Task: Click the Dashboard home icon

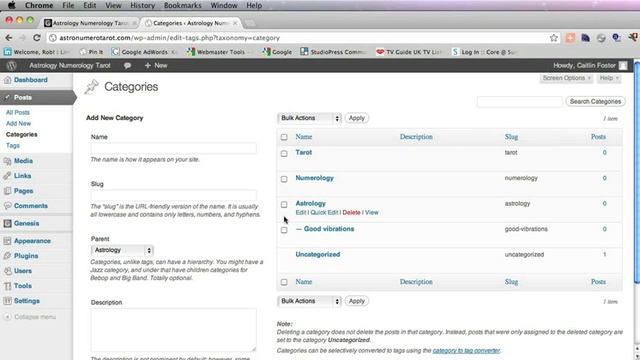Action: click(7, 80)
